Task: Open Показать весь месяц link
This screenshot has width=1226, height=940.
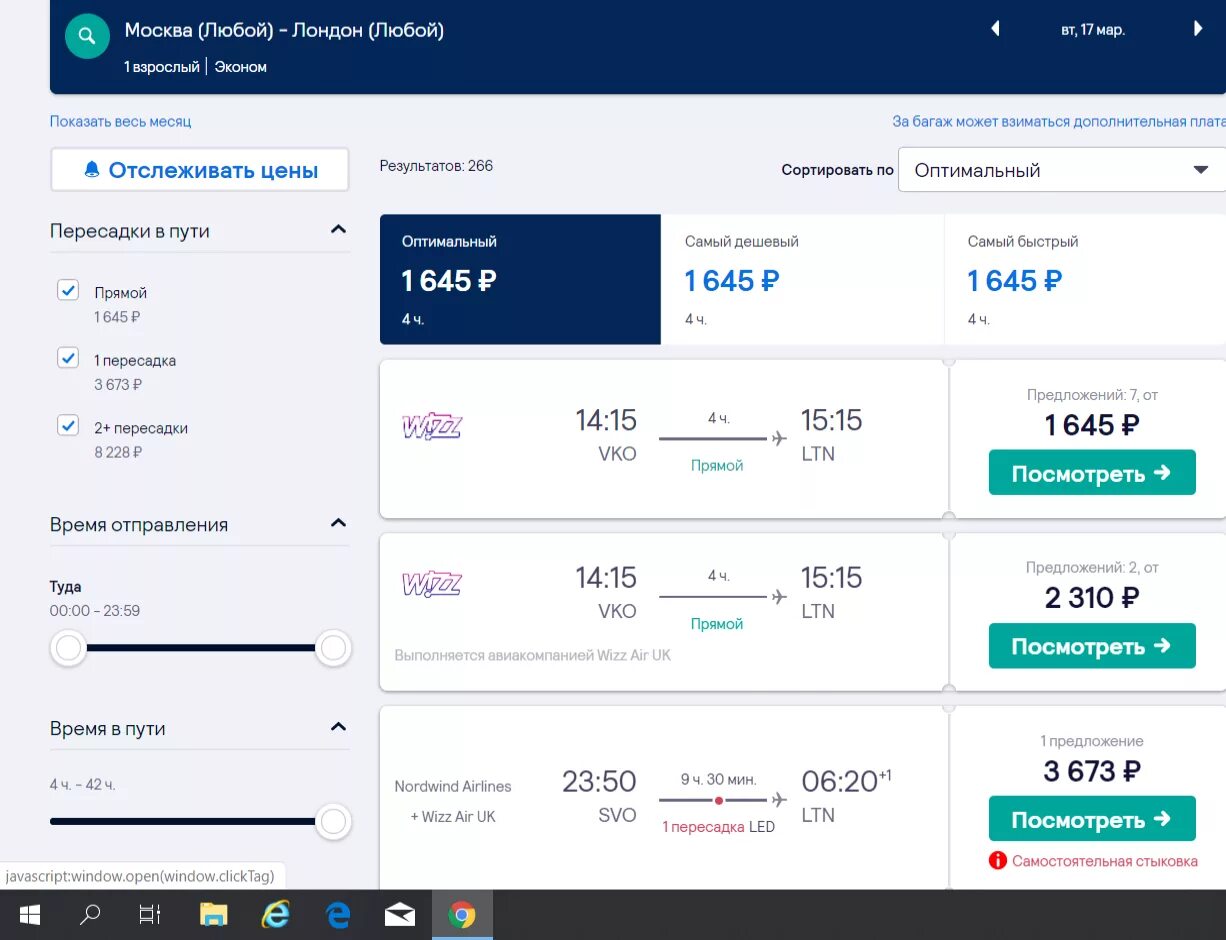Action: 120,121
